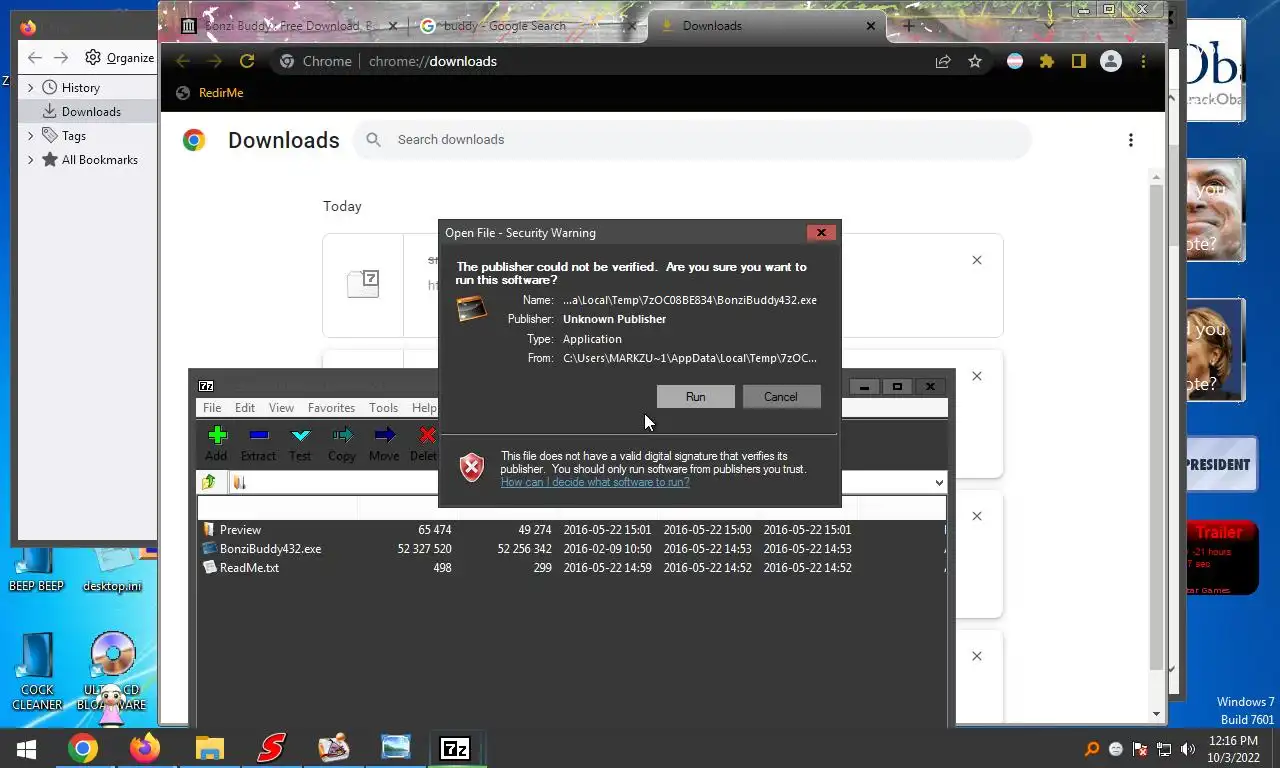Open 7-Zip Favorites menu
This screenshot has width=1280, height=768.
pos(331,408)
